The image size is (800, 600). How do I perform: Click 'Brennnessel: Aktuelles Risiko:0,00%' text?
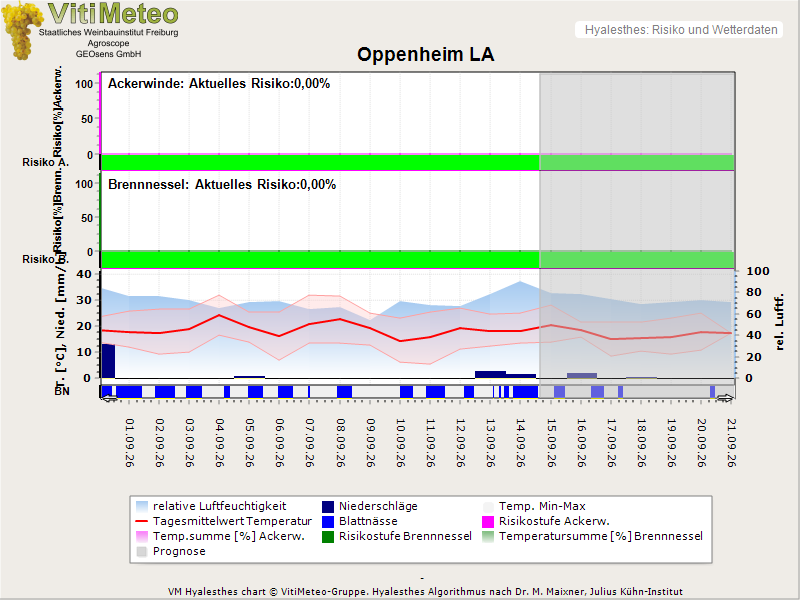[222, 185]
